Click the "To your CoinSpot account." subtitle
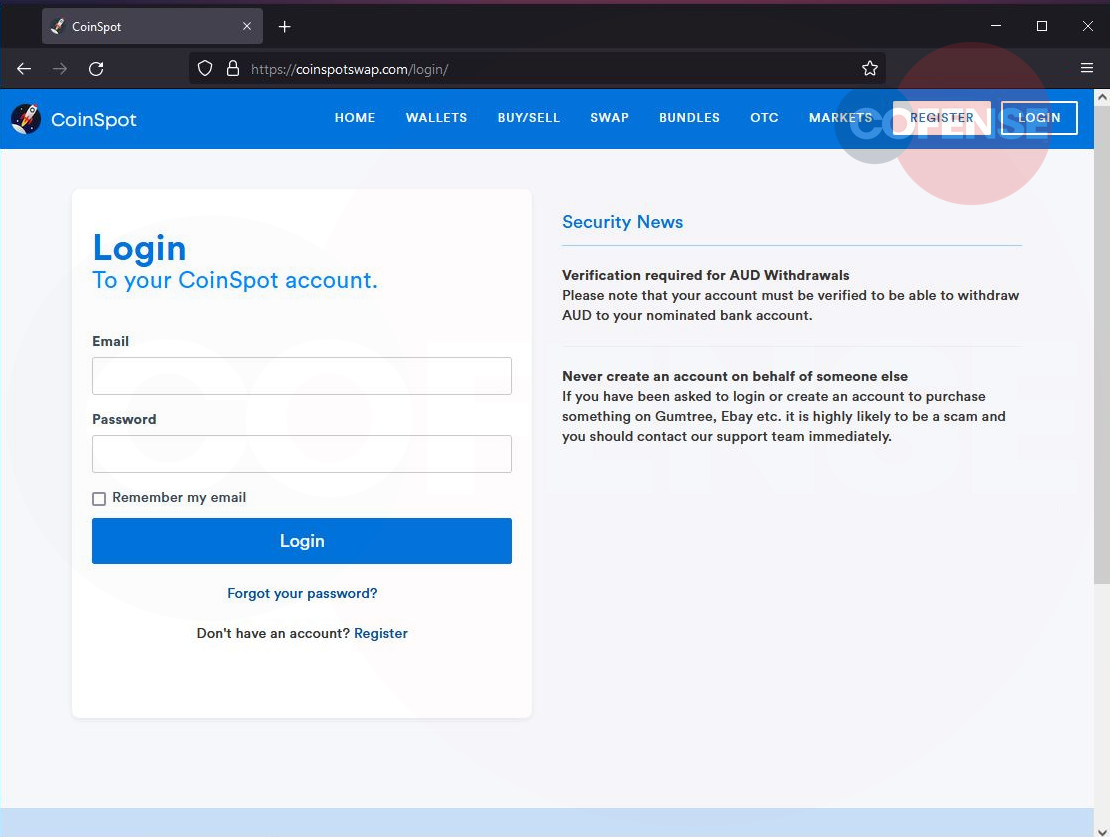This screenshot has height=837, width=1110. coord(235,280)
